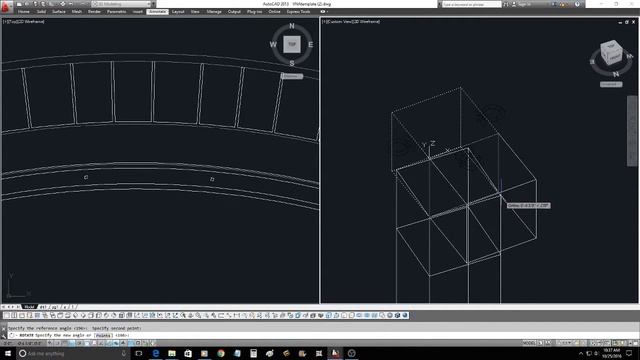
Task: Switch to the Surface ribbon tab
Action: pyautogui.click(x=59, y=11)
